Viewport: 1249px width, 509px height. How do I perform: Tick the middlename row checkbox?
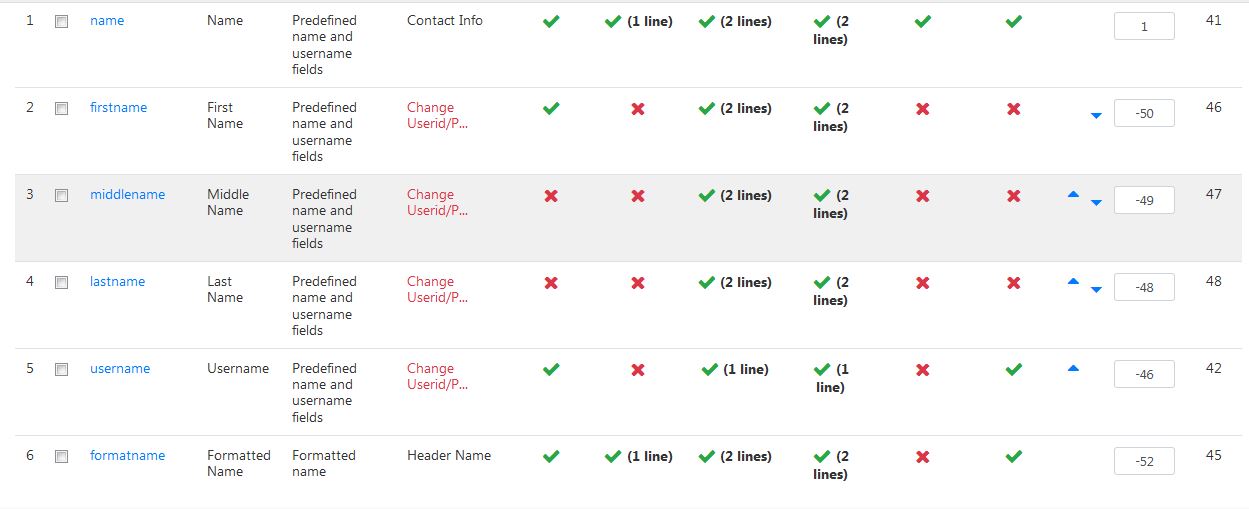61,195
